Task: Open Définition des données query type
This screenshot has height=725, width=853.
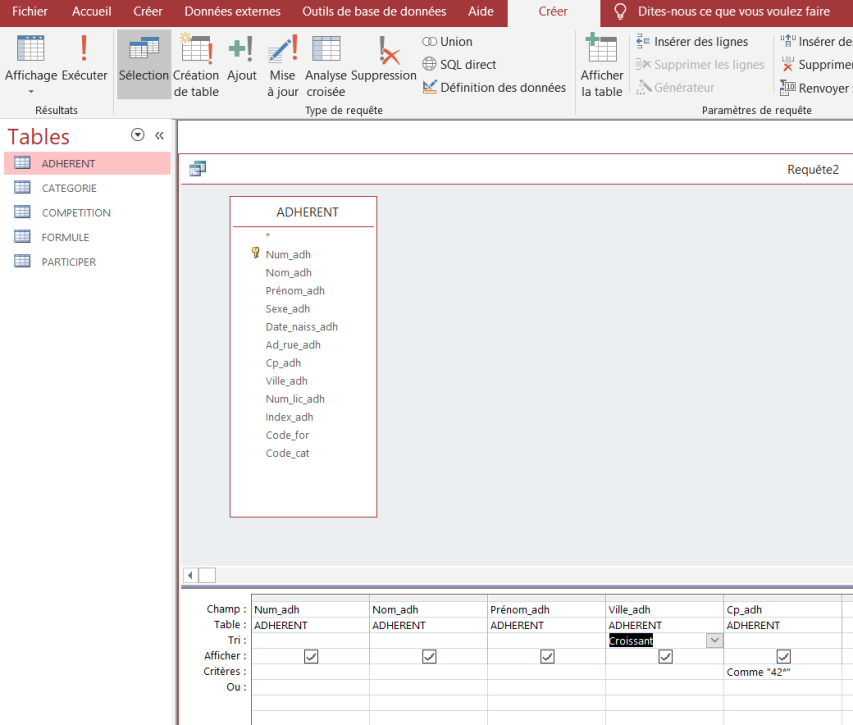Action: click(x=494, y=87)
